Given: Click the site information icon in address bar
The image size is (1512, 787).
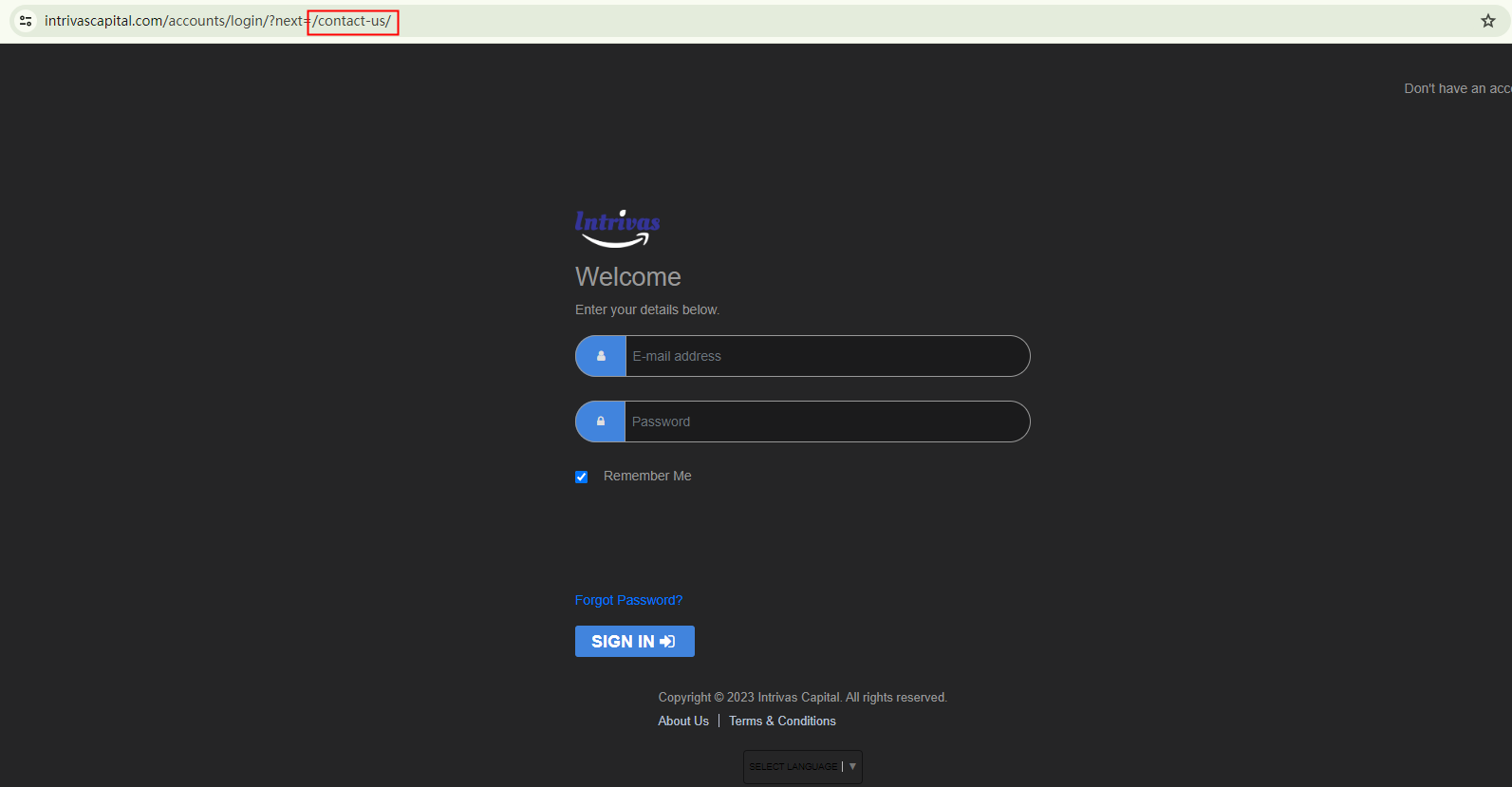Looking at the screenshot, I should click(x=26, y=21).
